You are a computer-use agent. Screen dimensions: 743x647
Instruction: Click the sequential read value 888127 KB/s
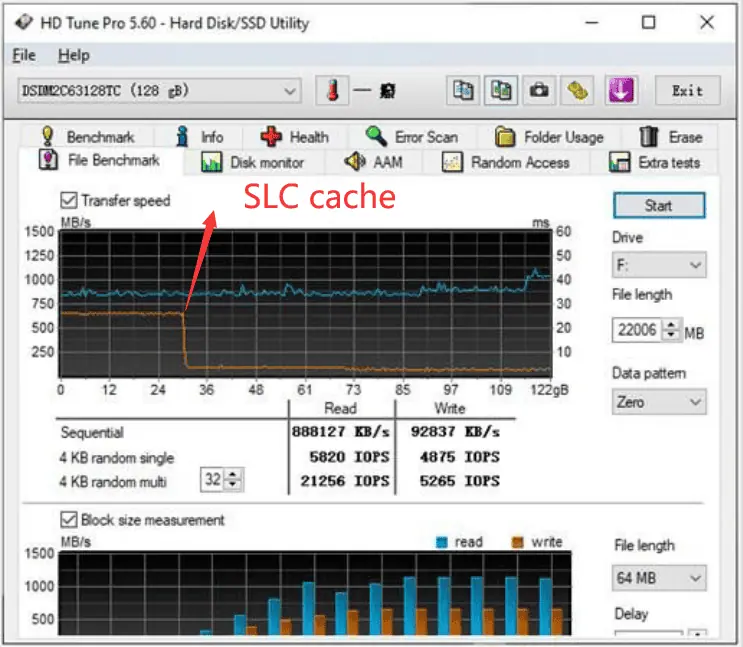341,431
